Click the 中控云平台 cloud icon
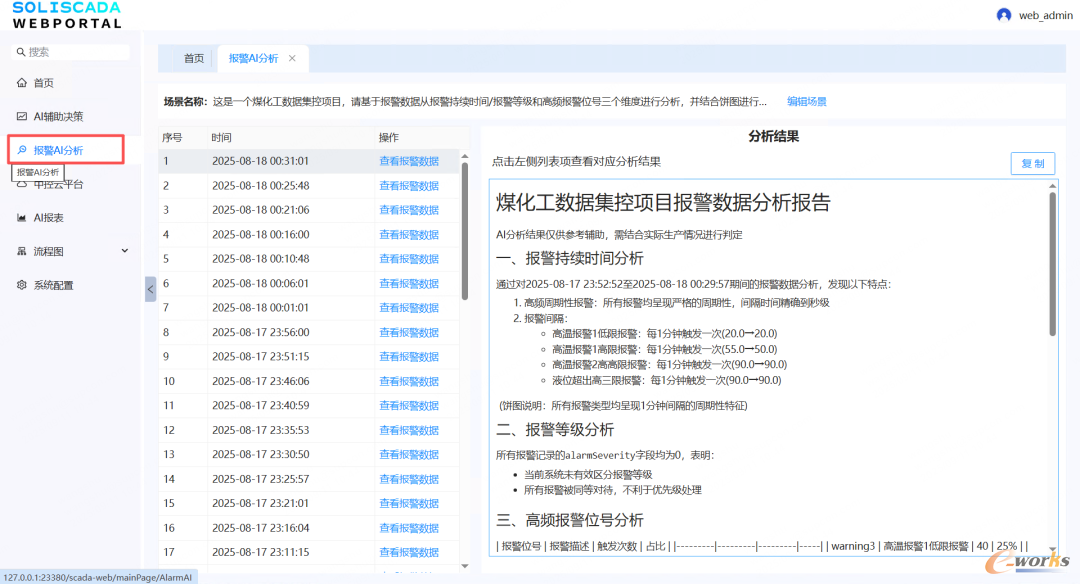1080x584 pixels. coord(21,184)
